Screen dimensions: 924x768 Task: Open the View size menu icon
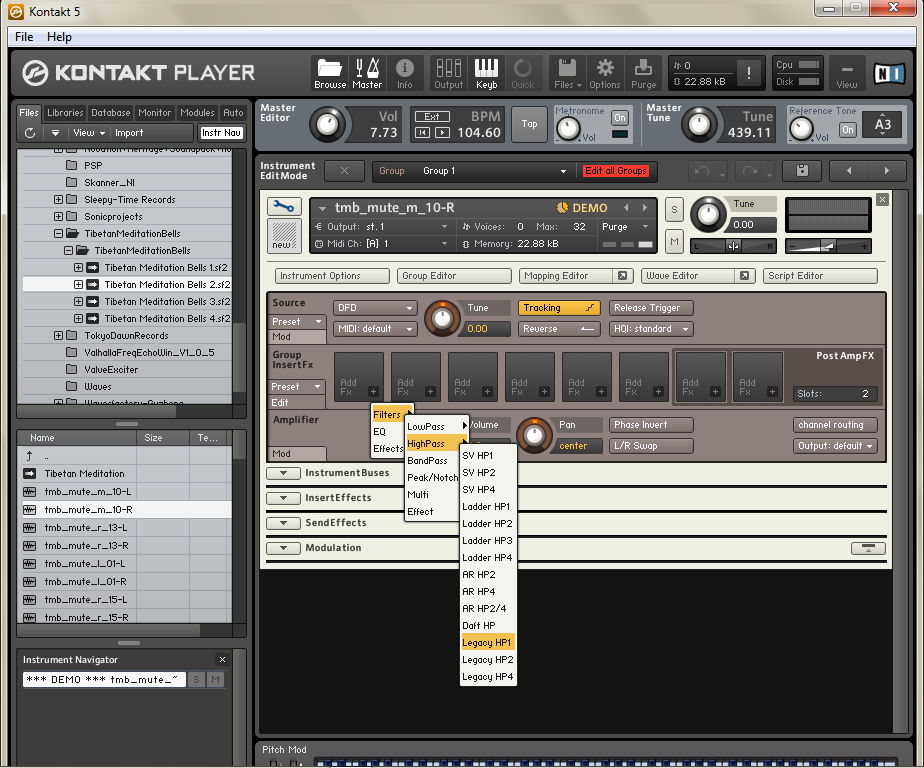pyautogui.click(x=847, y=73)
